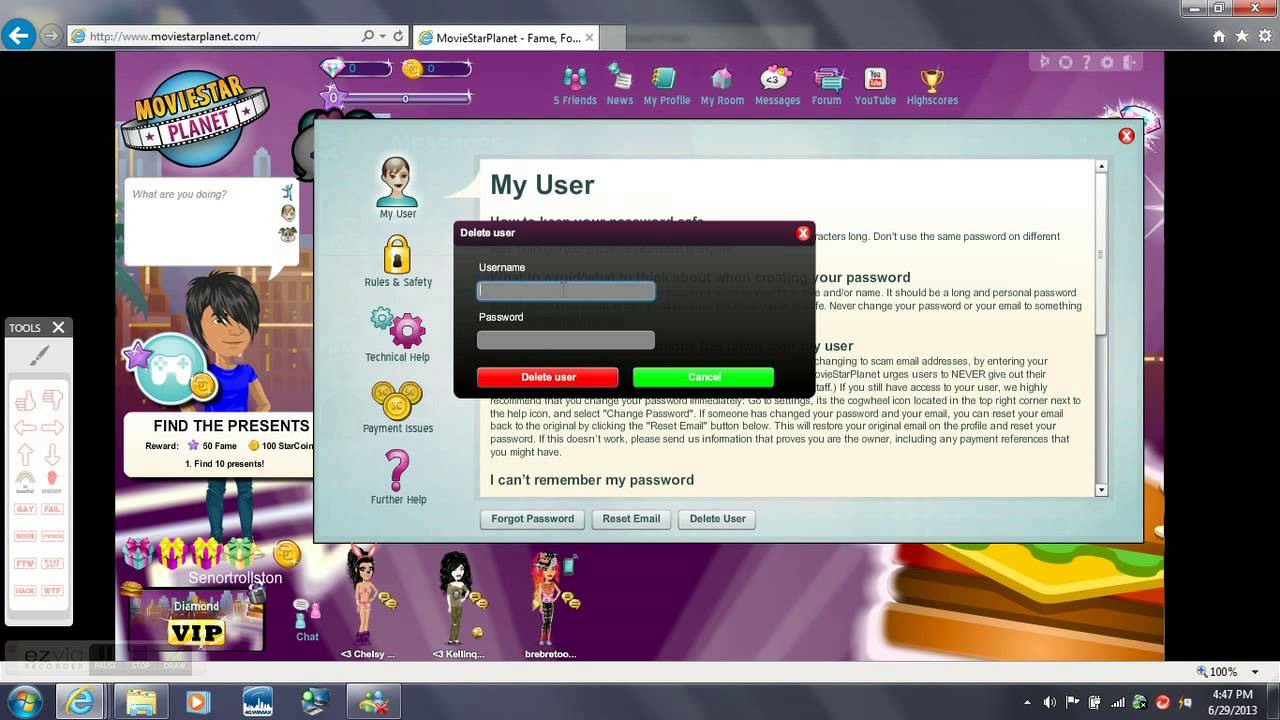Go to My Room
Screen dimensions: 1280x720
point(722,86)
